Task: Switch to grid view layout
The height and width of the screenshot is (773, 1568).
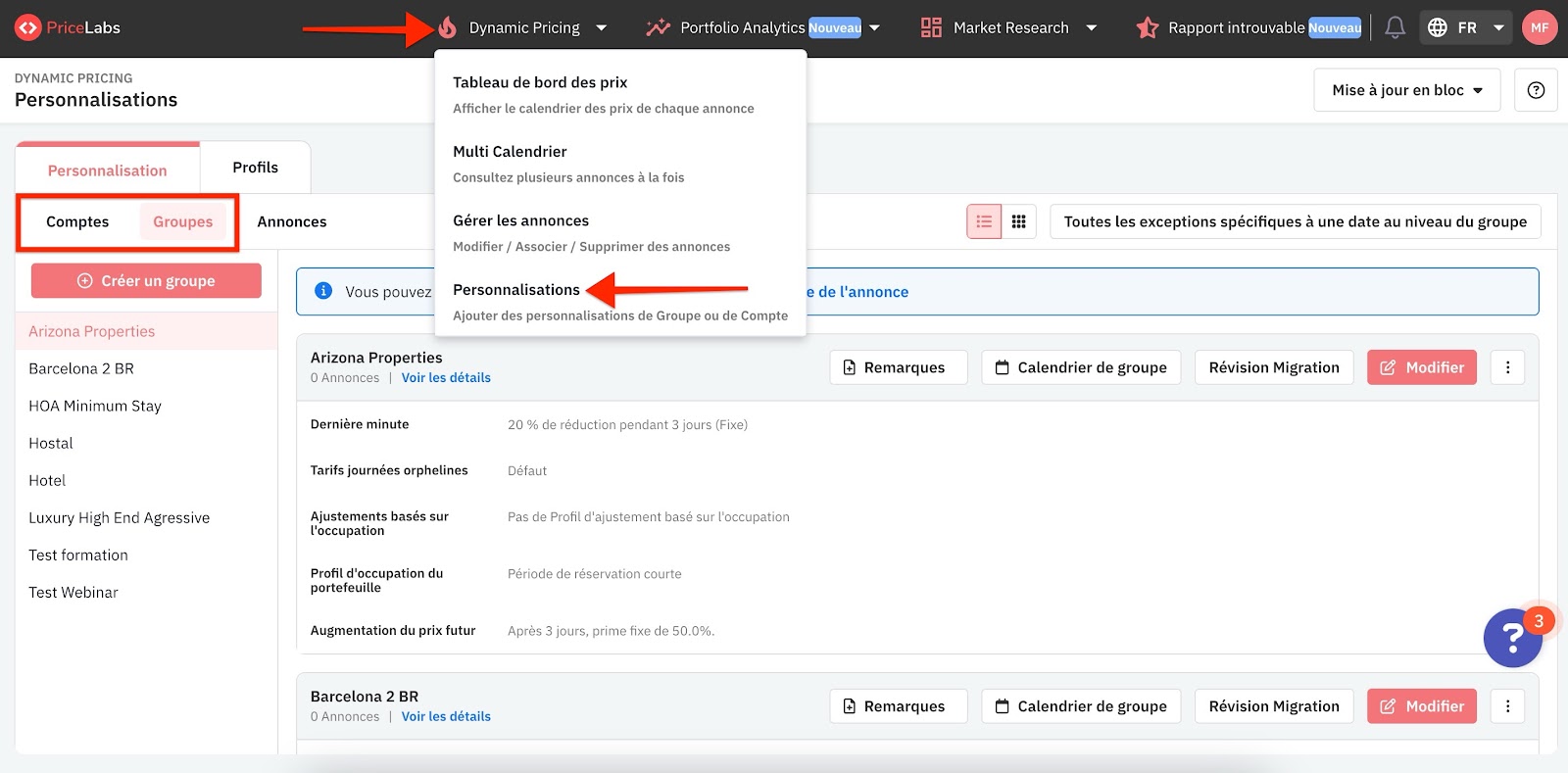Action: pos(1019,221)
